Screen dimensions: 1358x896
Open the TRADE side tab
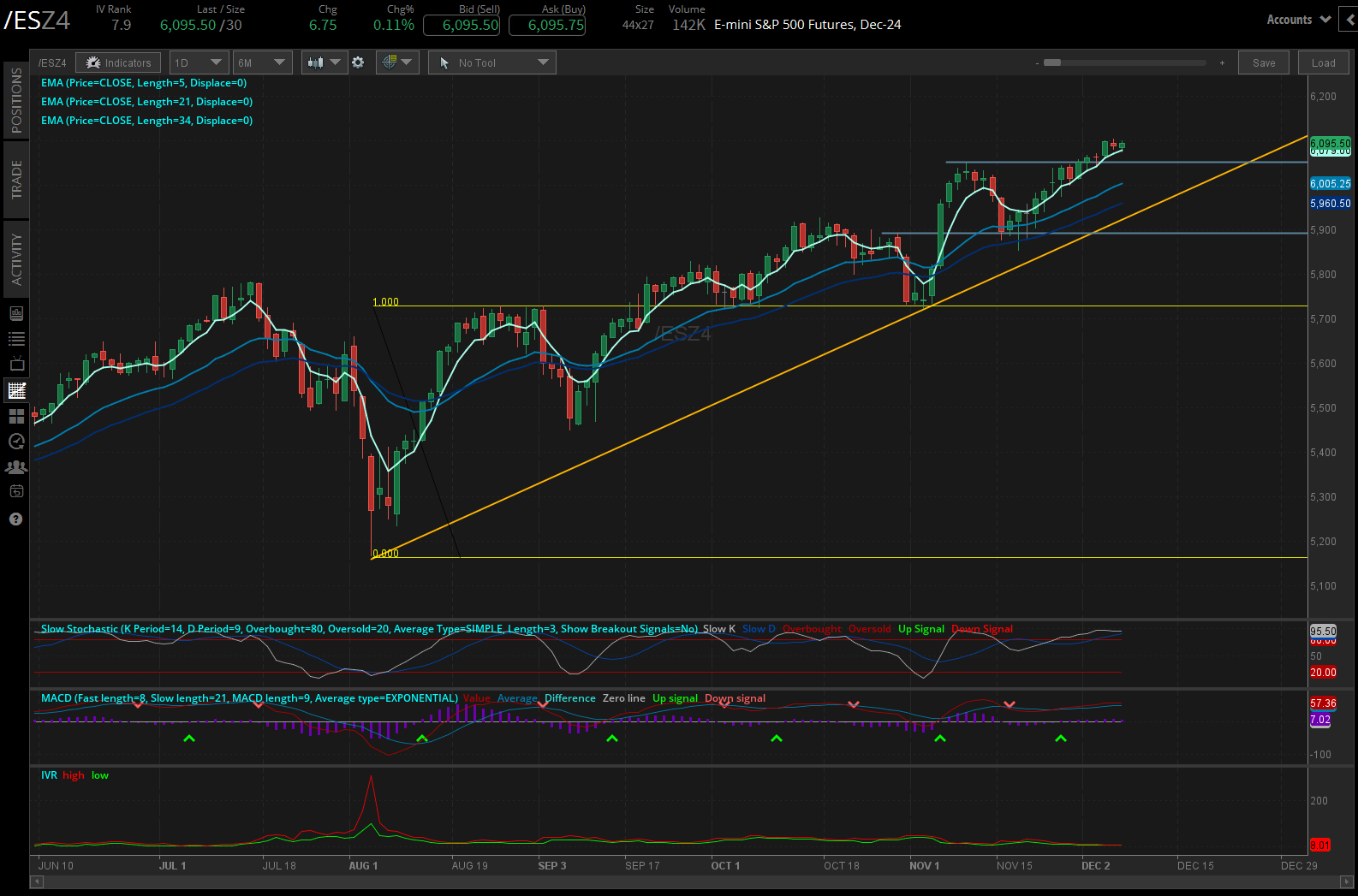[16, 180]
